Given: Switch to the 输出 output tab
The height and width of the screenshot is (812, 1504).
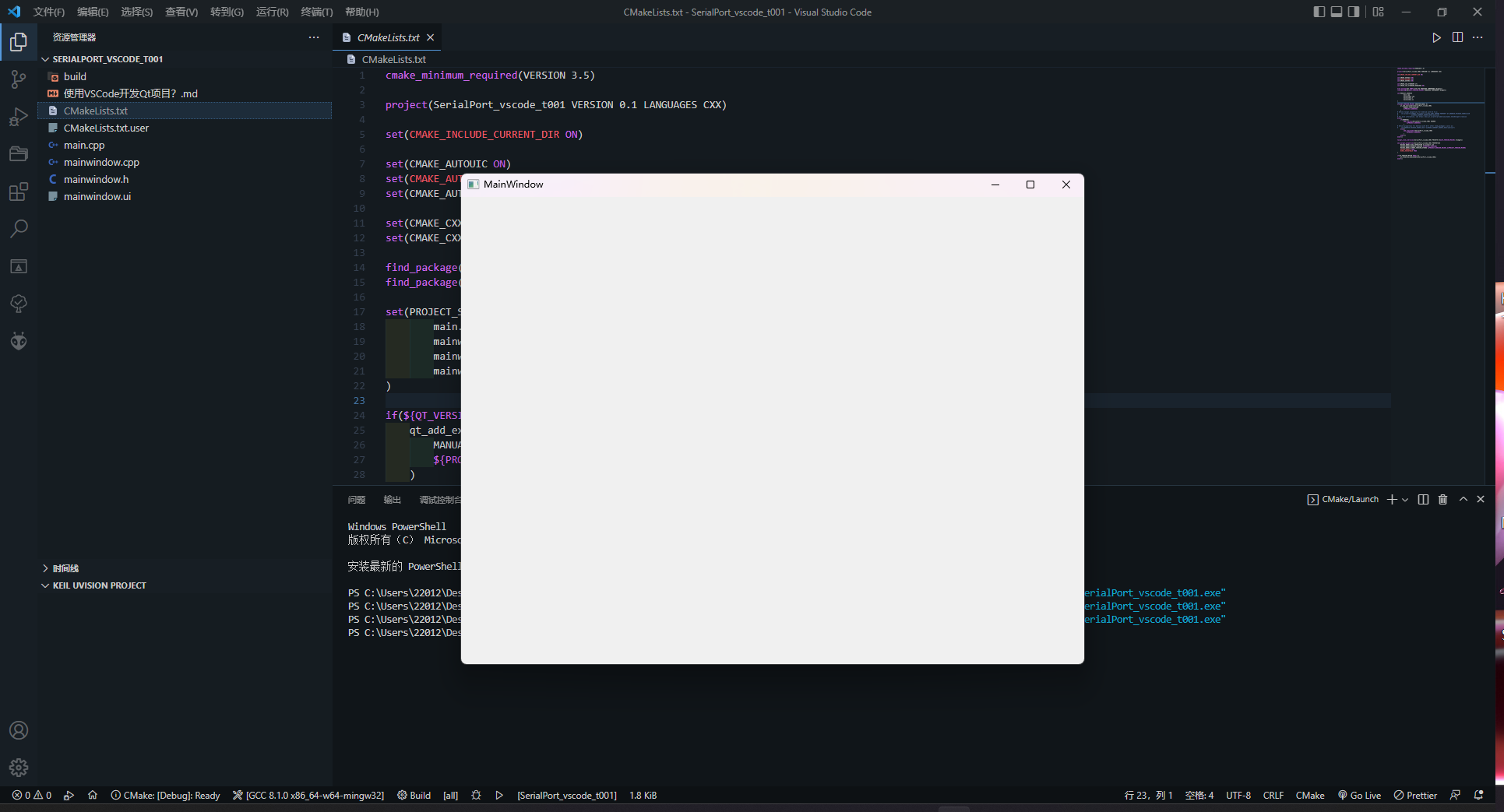Looking at the screenshot, I should (x=393, y=500).
